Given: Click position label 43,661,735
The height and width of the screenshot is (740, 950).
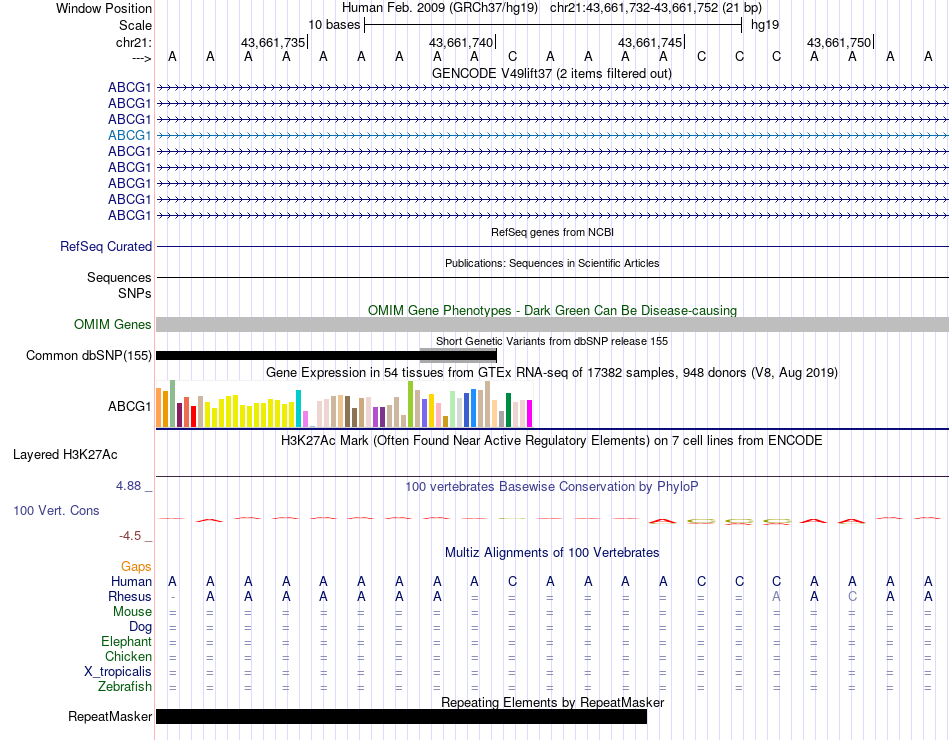Looking at the screenshot, I should tap(273, 42).
